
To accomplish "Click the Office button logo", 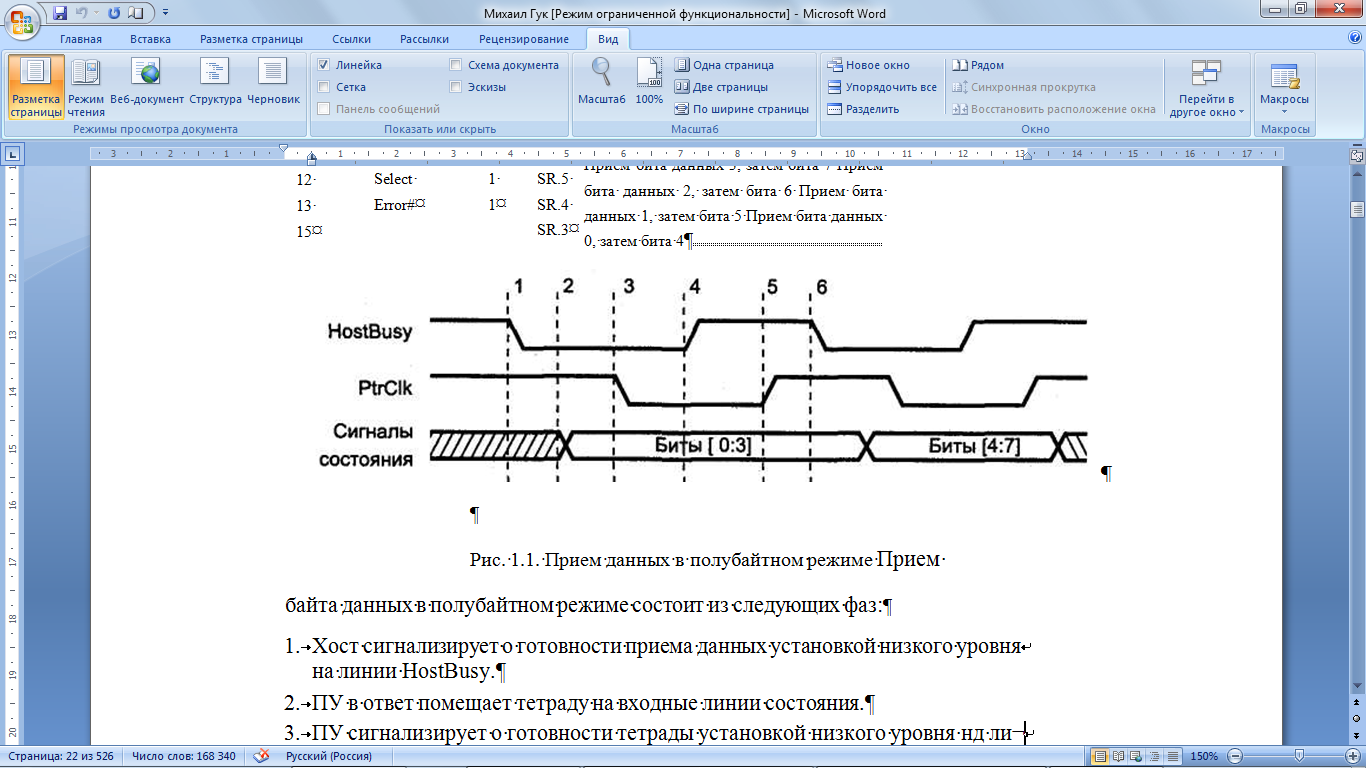I will 20,21.
